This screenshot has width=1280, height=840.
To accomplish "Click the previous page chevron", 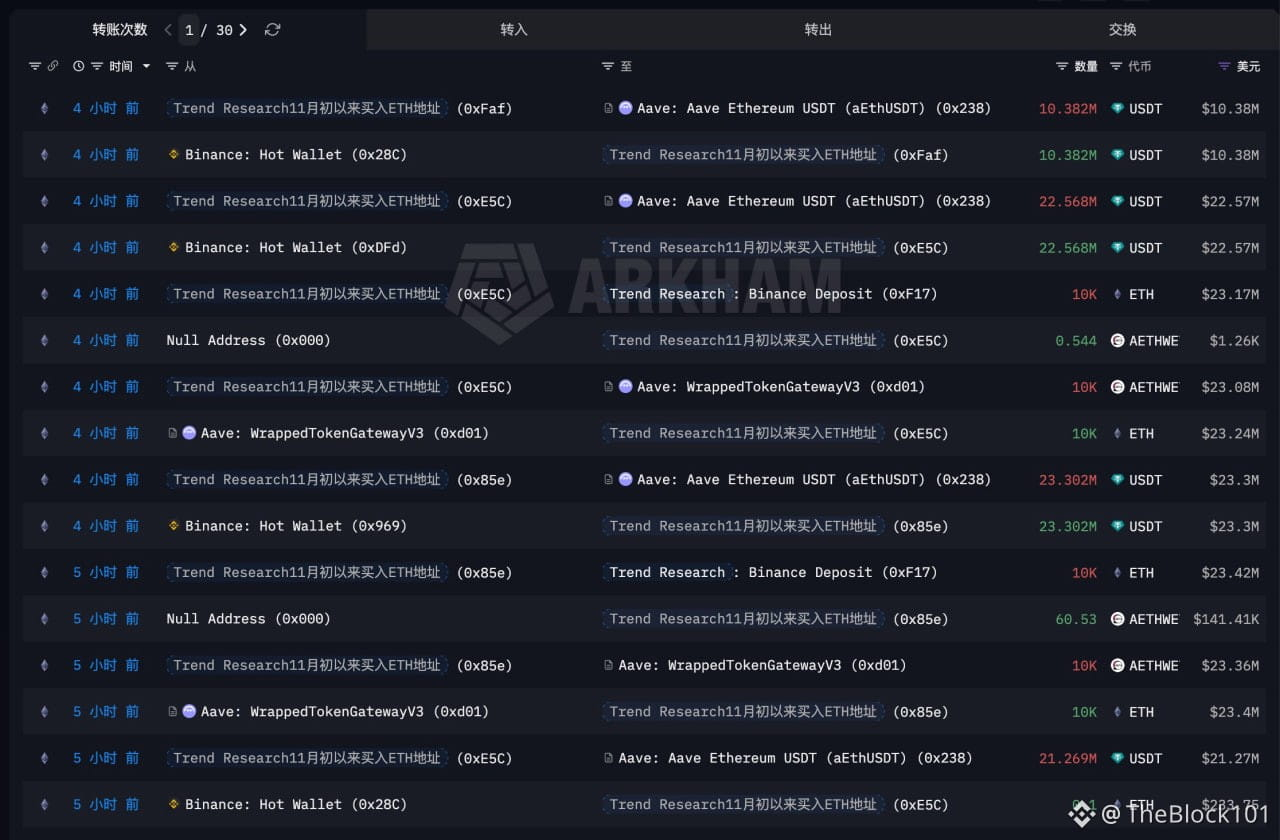I will [x=167, y=29].
